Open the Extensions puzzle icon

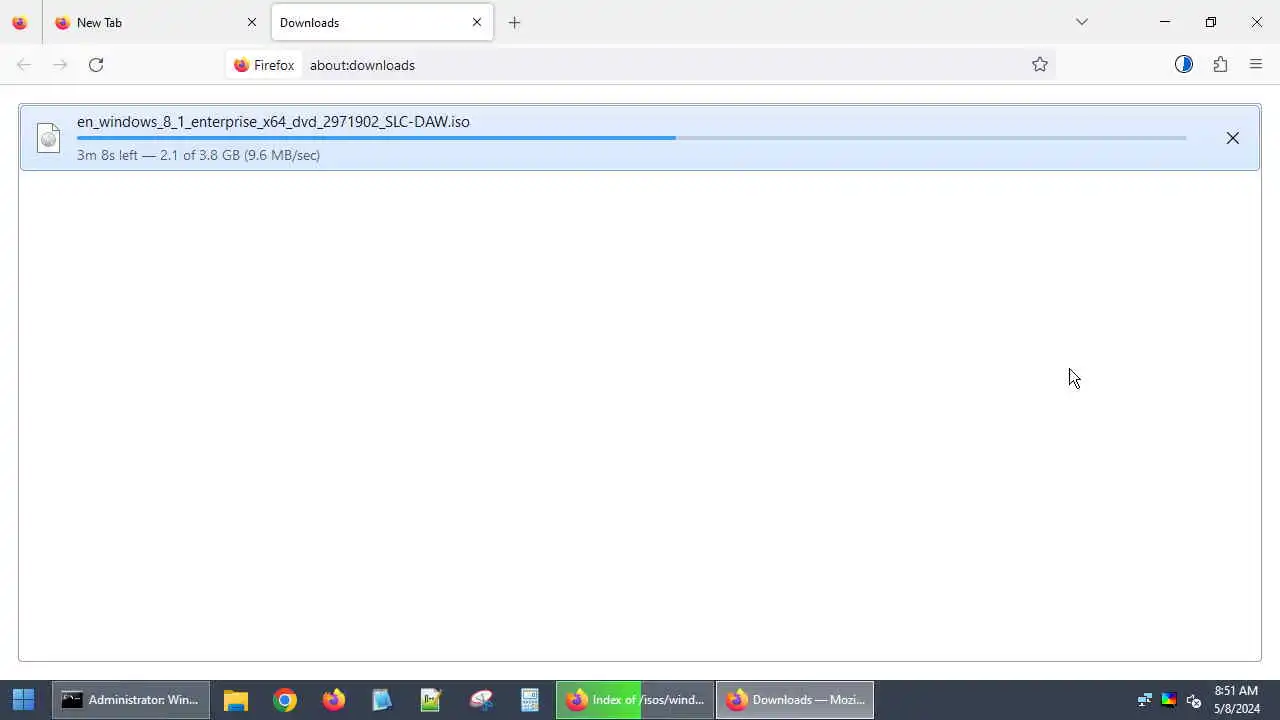[x=1220, y=65]
